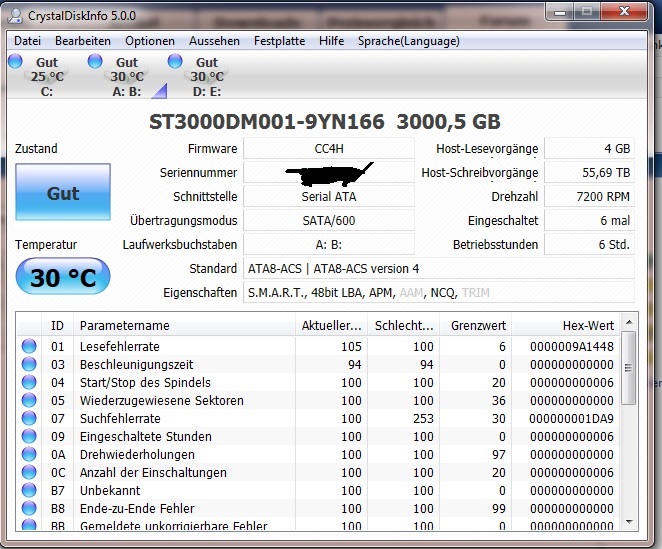The image size is (662, 549).
Task: Select the Suchfehlerrate parameter name
Action: 120,419
